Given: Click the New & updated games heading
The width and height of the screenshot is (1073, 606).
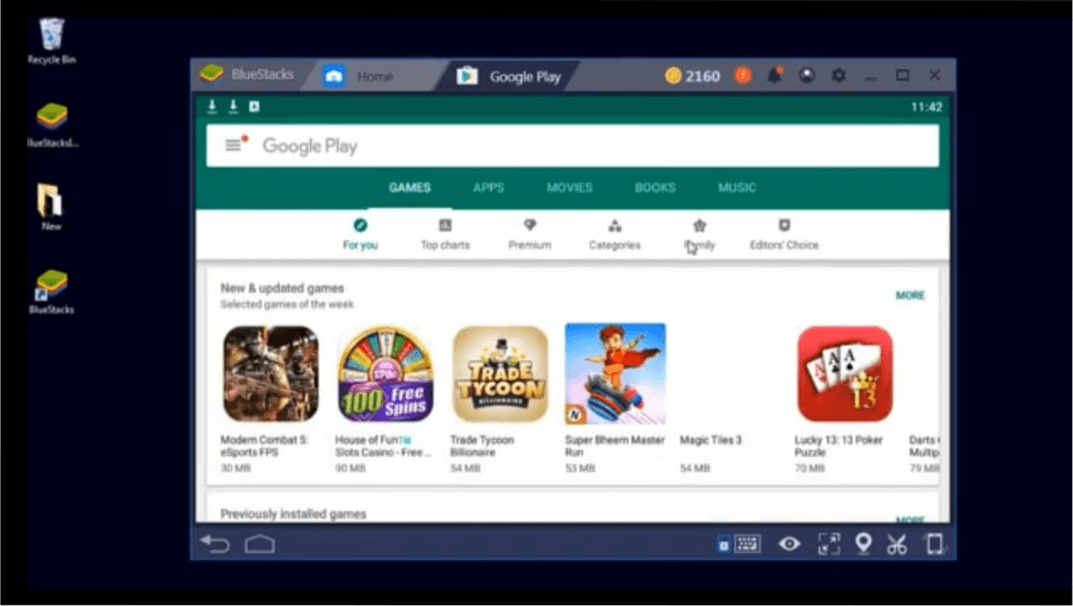Looking at the screenshot, I should coord(282,288).
